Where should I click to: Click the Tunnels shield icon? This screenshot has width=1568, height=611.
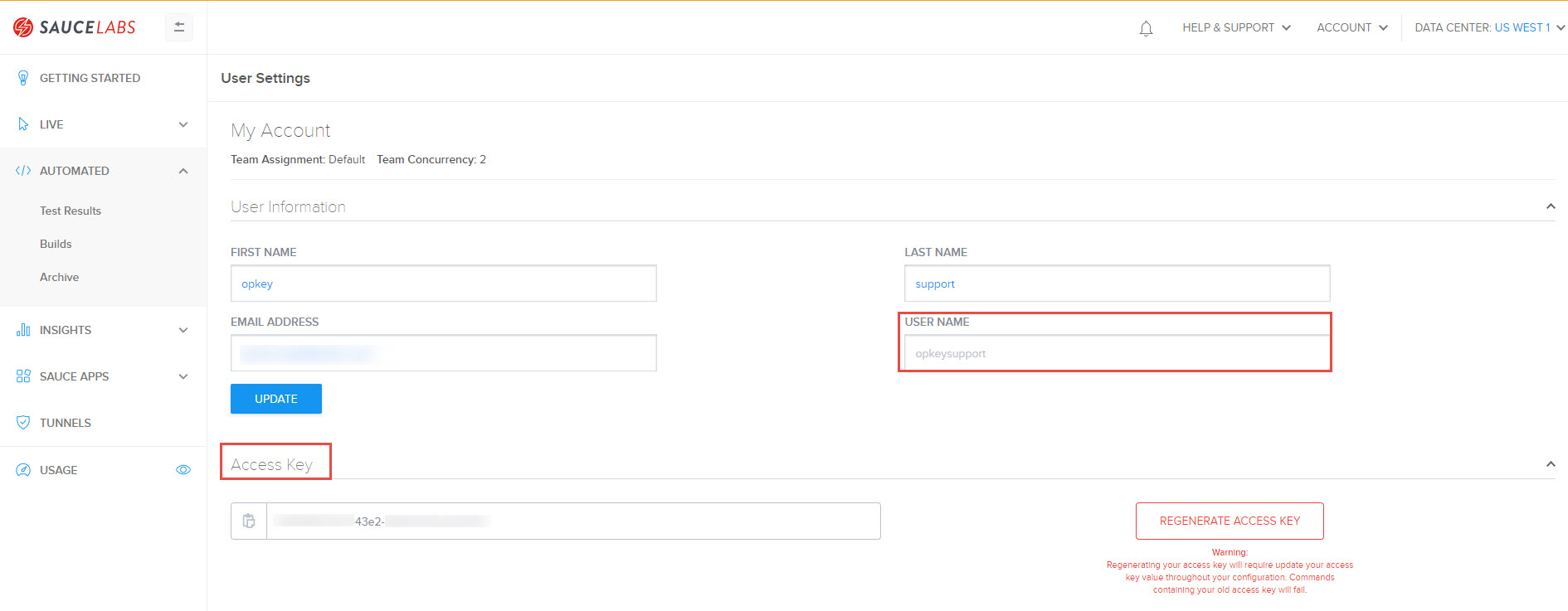(x=23, y=423)
